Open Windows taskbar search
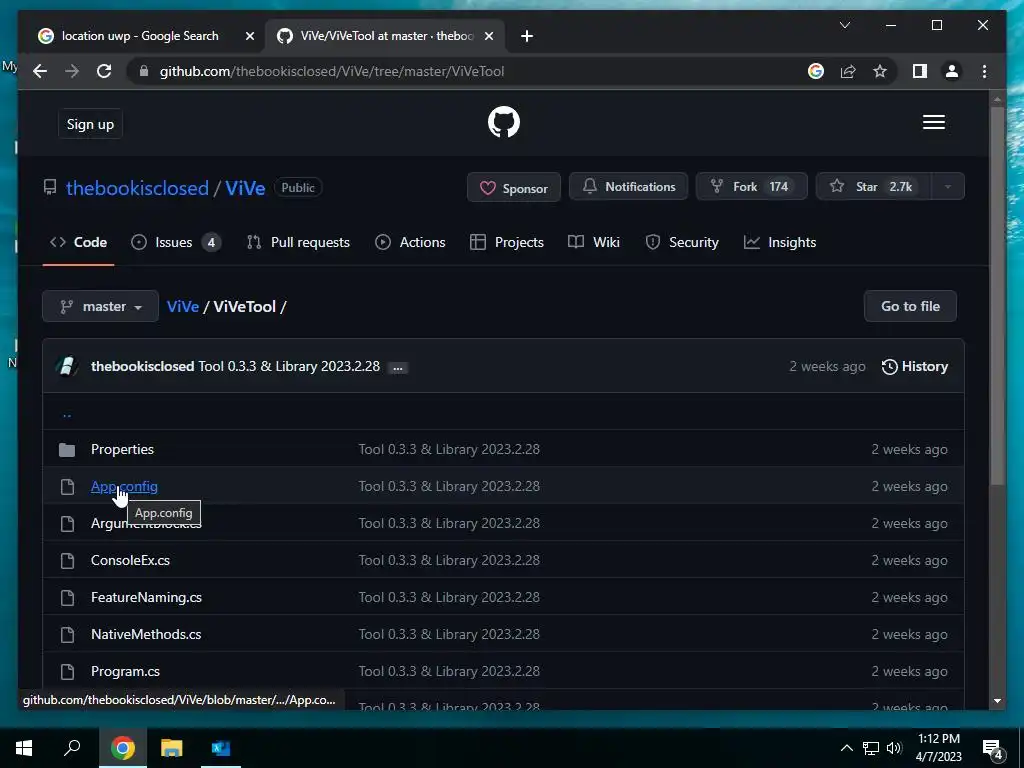Image resolution: width=1024 pixels, height=768 pixels. tap(72, 748)
